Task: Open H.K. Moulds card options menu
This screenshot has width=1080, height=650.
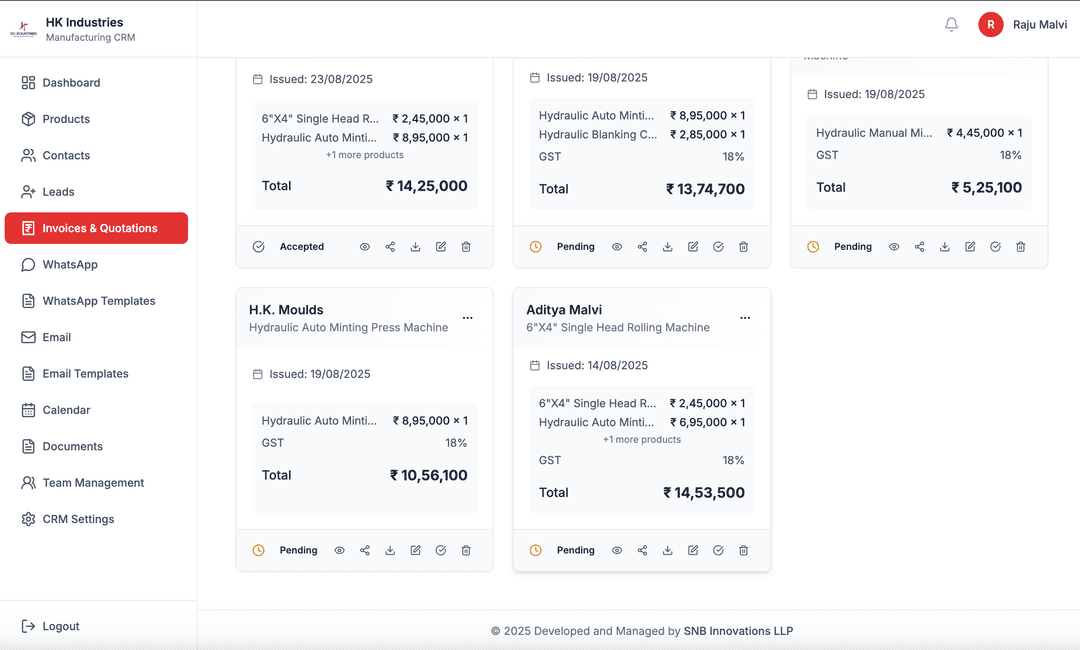Action: (468, 317)
